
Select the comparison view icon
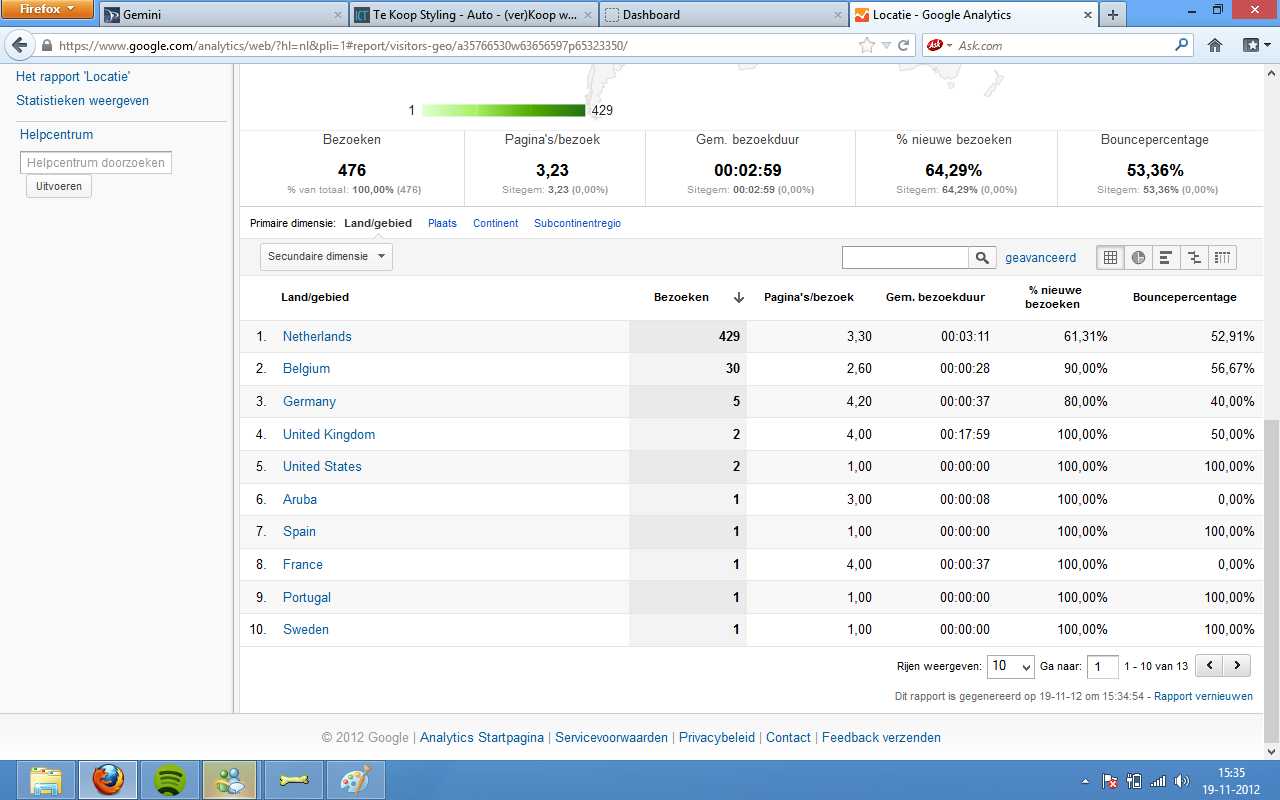pyautogui.click(x=1194, y=258)
